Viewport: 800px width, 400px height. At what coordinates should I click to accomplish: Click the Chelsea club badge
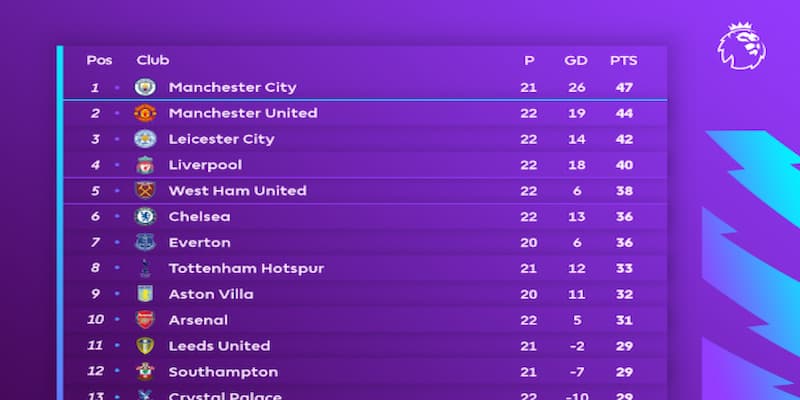(x=145, y=217)
